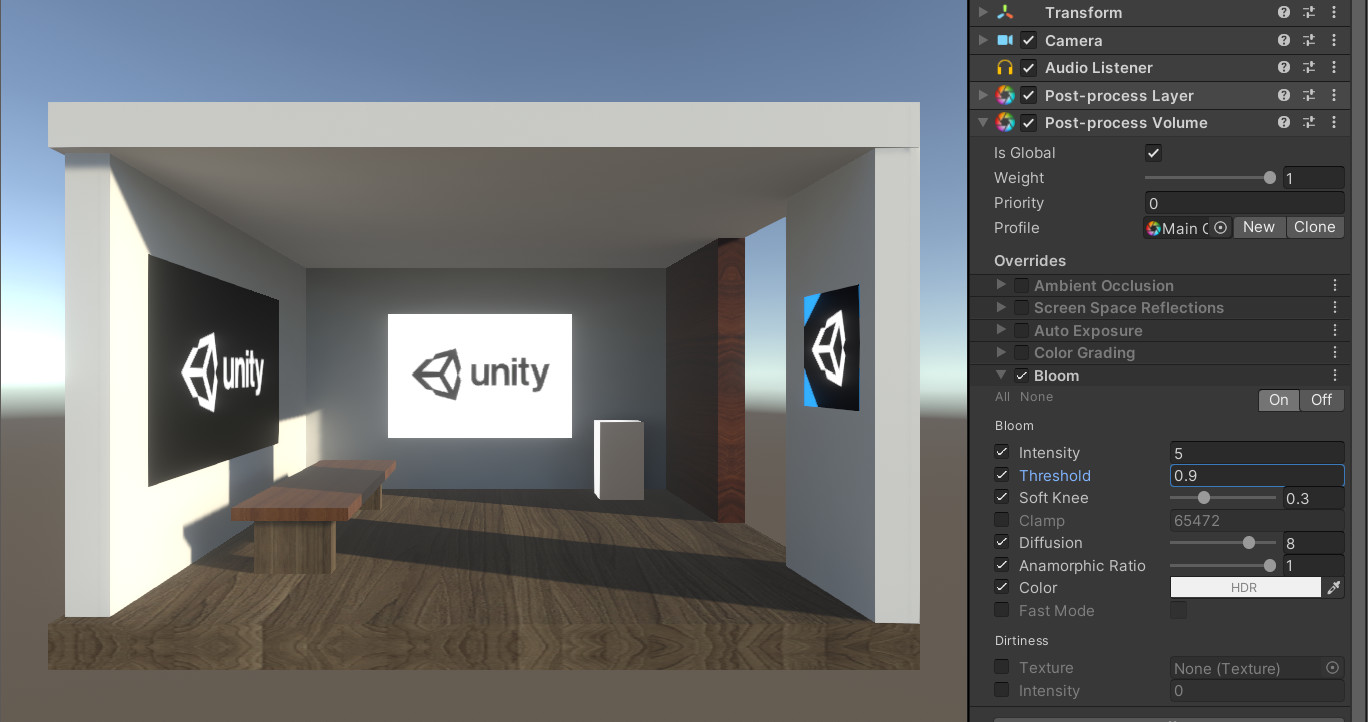The width and height of the screenshot is (1368, 722).
Task: Collapse the Bloom settings foldout
Action: point(1001,376)
